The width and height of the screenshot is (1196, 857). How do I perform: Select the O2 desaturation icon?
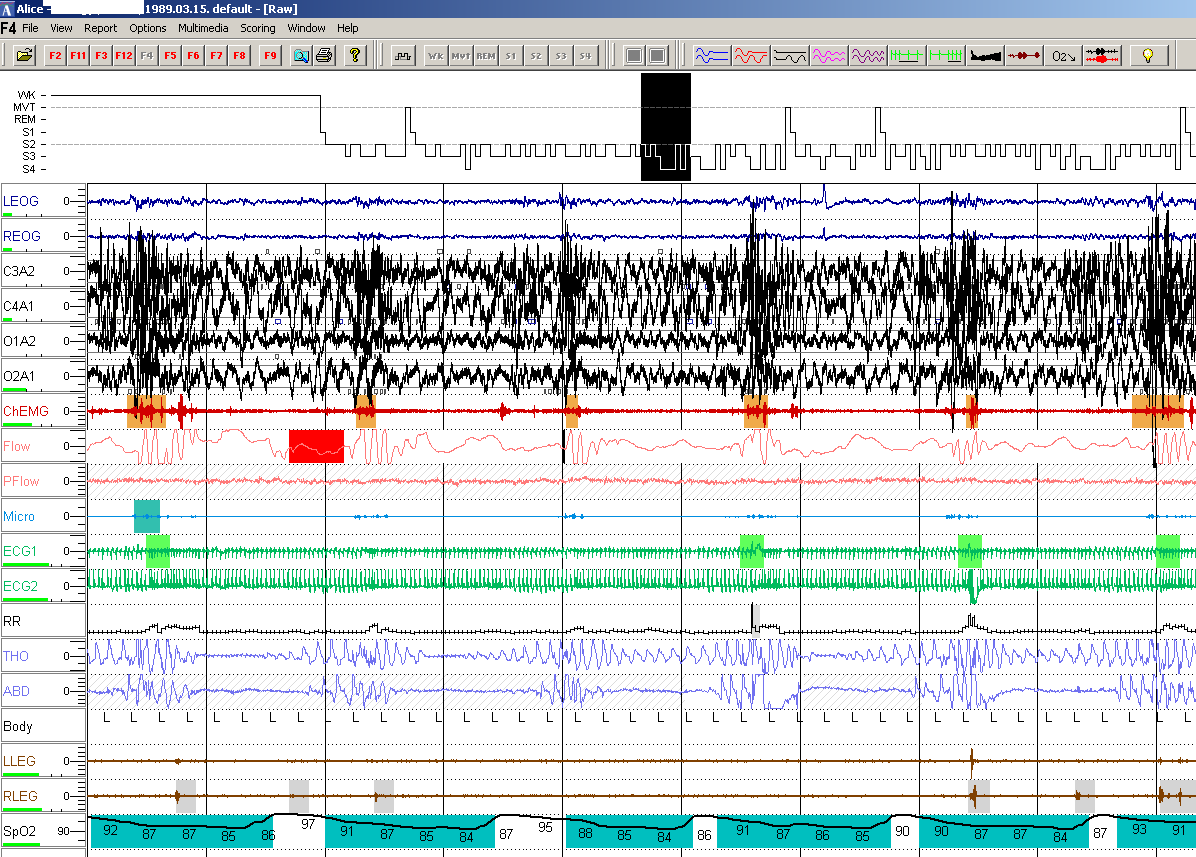click(x=1063, y=56)
